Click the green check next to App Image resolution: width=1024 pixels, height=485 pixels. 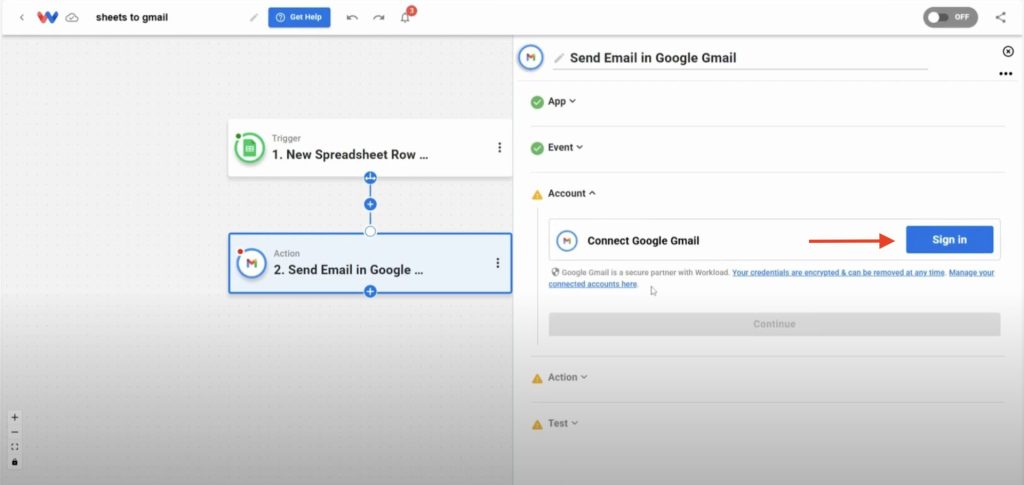537,102
